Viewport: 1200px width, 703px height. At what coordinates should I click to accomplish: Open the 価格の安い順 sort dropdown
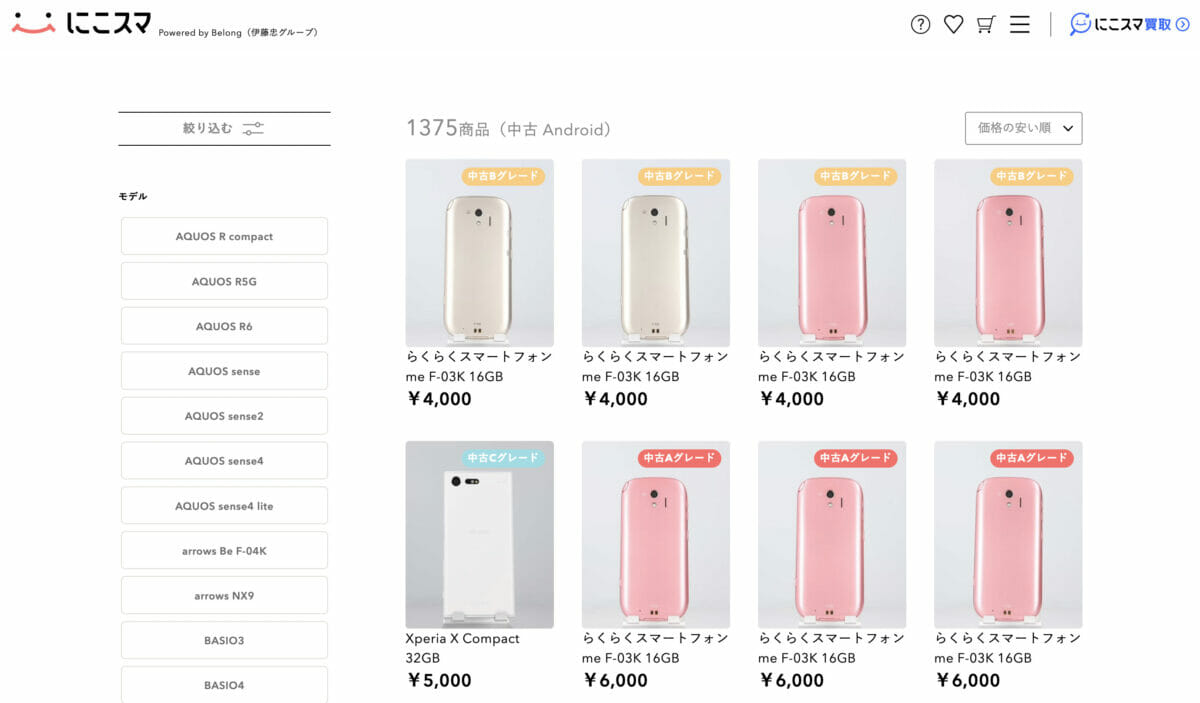tap(1023, 128)
